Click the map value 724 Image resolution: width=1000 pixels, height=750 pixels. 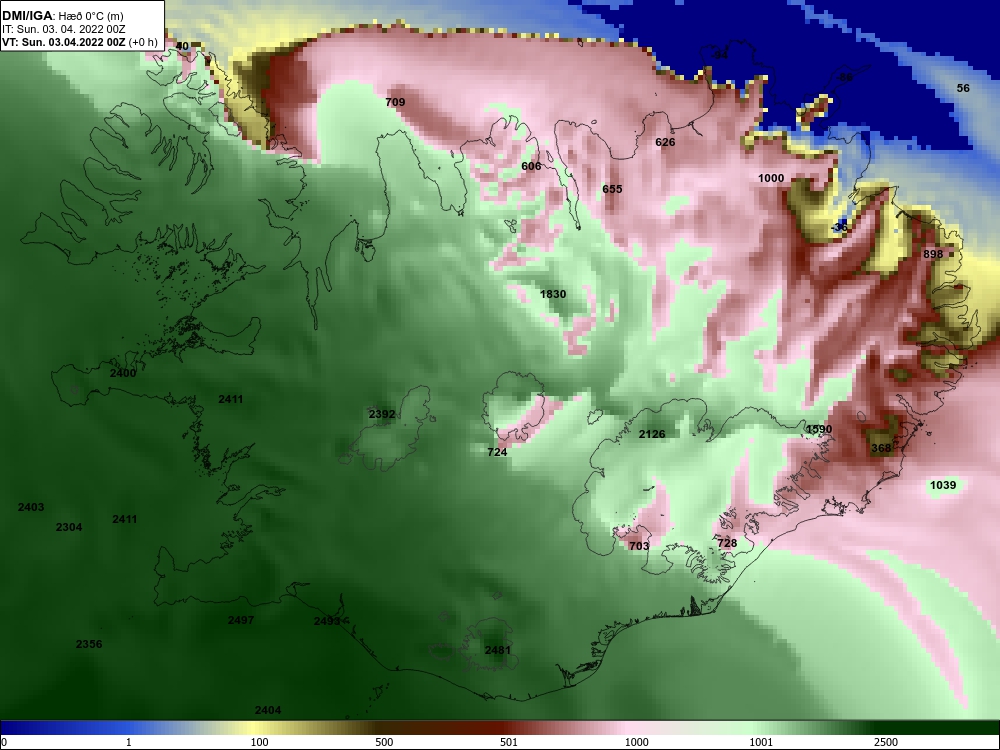(x=497, y=452)
